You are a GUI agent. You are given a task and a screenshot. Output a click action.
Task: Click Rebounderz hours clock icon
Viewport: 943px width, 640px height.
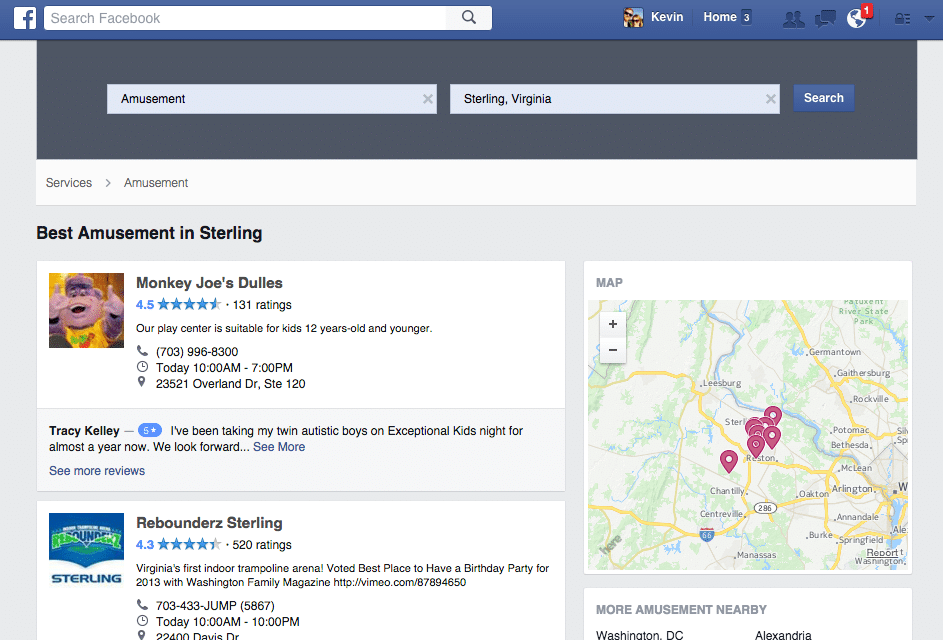[142, 621]
